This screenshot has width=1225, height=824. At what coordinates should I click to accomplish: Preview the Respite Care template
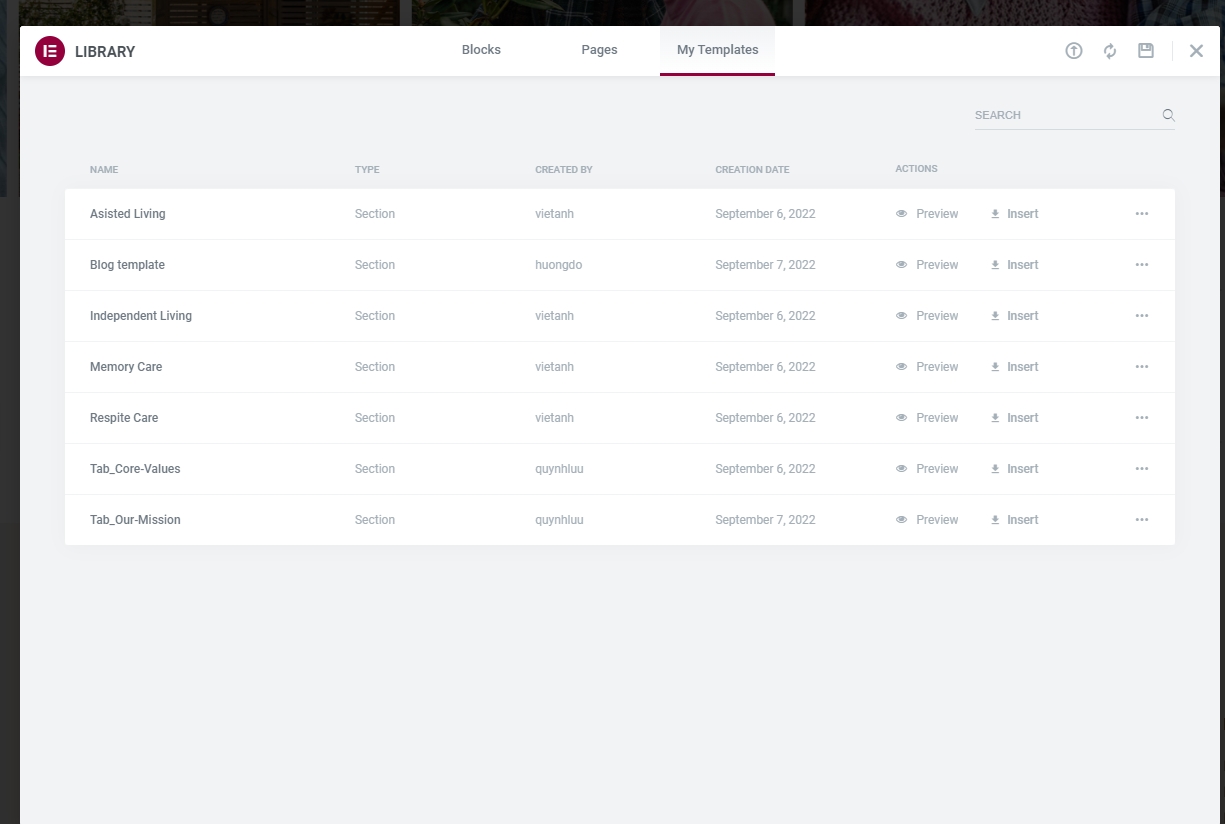tap(927, 418)
